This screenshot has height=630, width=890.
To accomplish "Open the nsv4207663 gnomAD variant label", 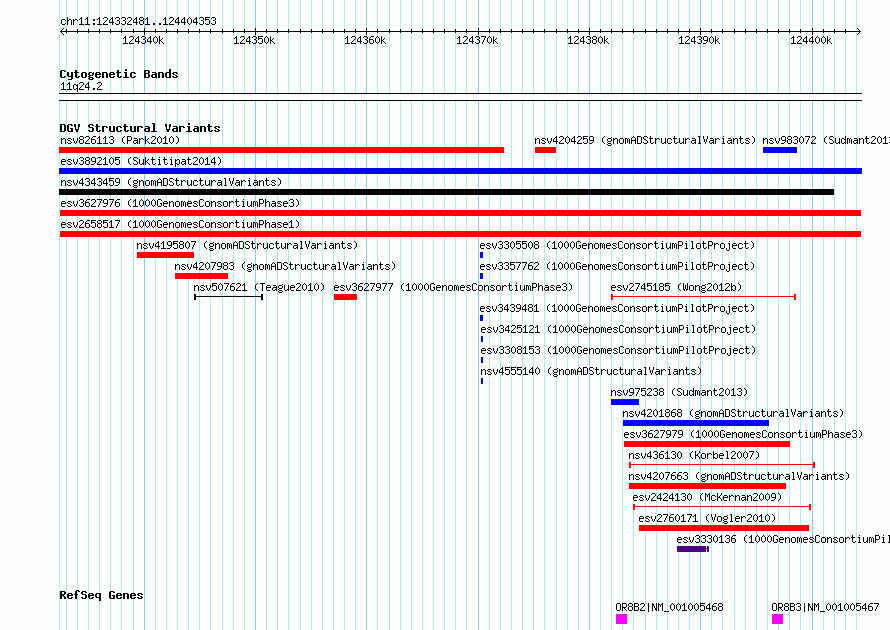I will (739, 476).
